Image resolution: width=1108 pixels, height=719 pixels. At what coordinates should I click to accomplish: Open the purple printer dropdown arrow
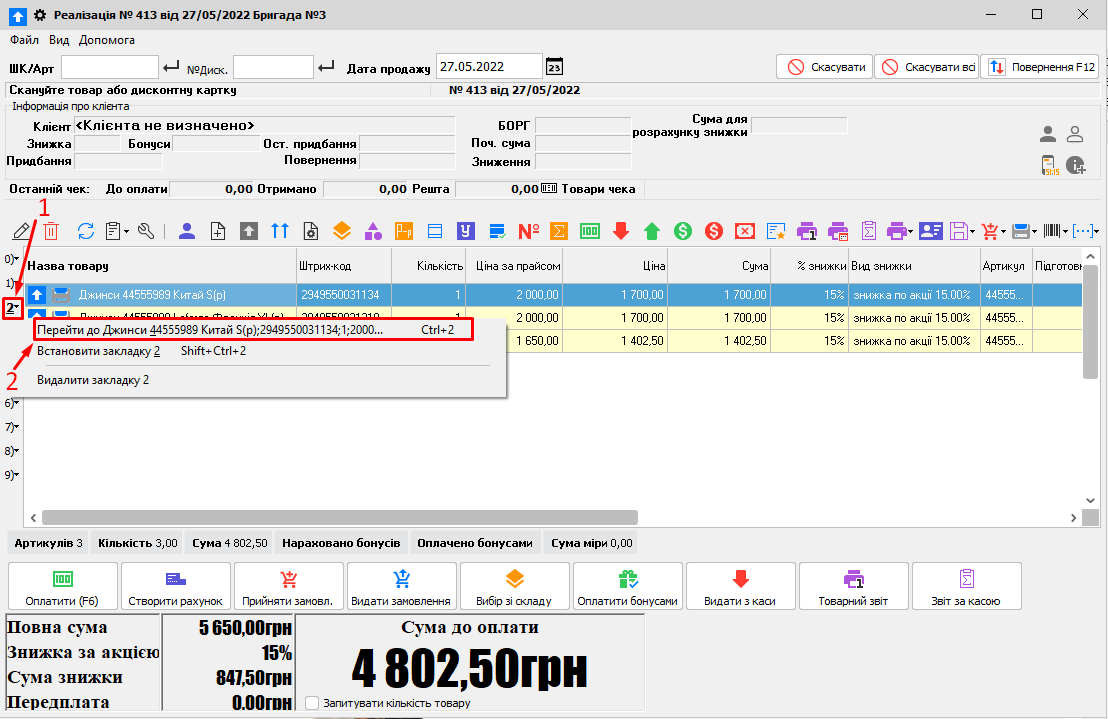tap(908, 232)
